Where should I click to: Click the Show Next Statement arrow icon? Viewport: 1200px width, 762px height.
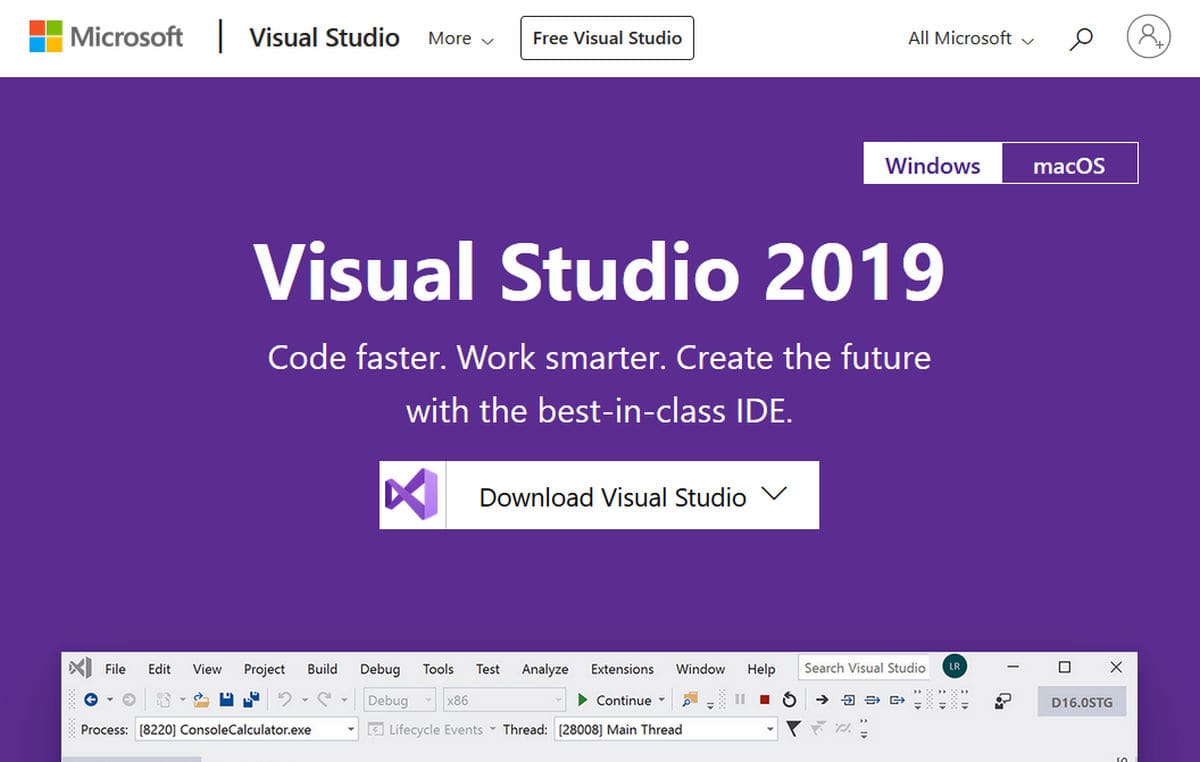[x=822, y=700]
